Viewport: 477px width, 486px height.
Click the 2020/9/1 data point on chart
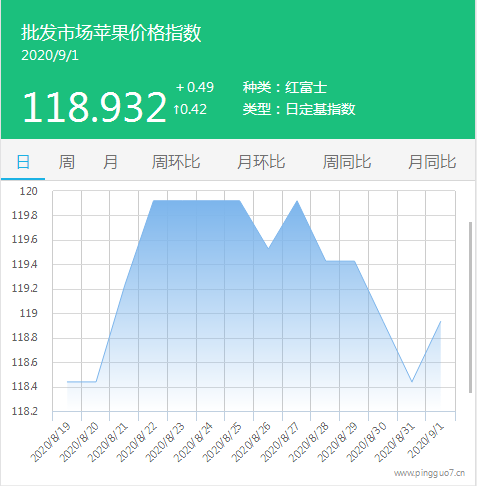pyautogui.click(x=441, y=322)
